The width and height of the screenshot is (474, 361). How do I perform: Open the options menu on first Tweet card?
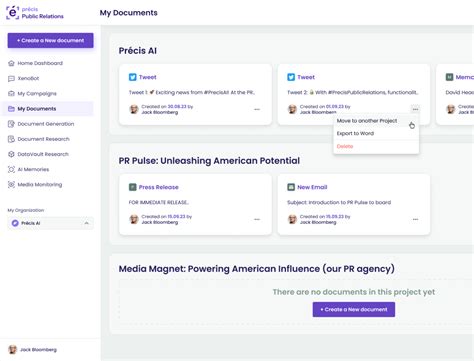pos(257,109)
